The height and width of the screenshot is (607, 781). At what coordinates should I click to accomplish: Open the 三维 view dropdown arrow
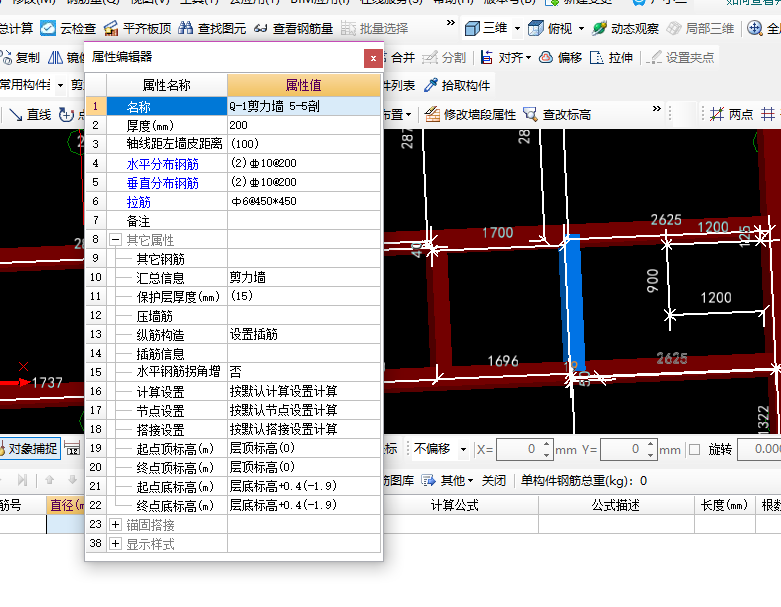pos(518,29)
